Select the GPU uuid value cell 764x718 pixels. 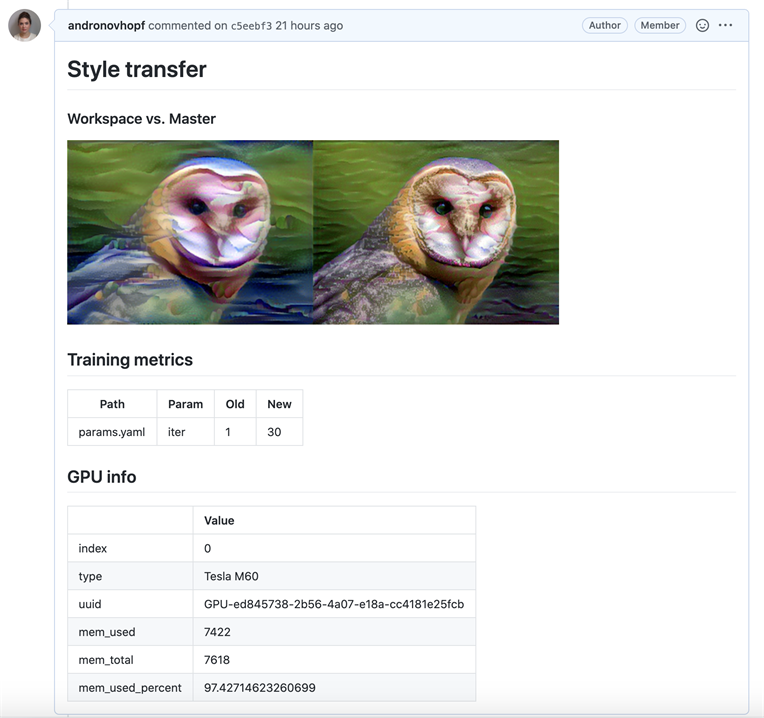tap(334, 604)
